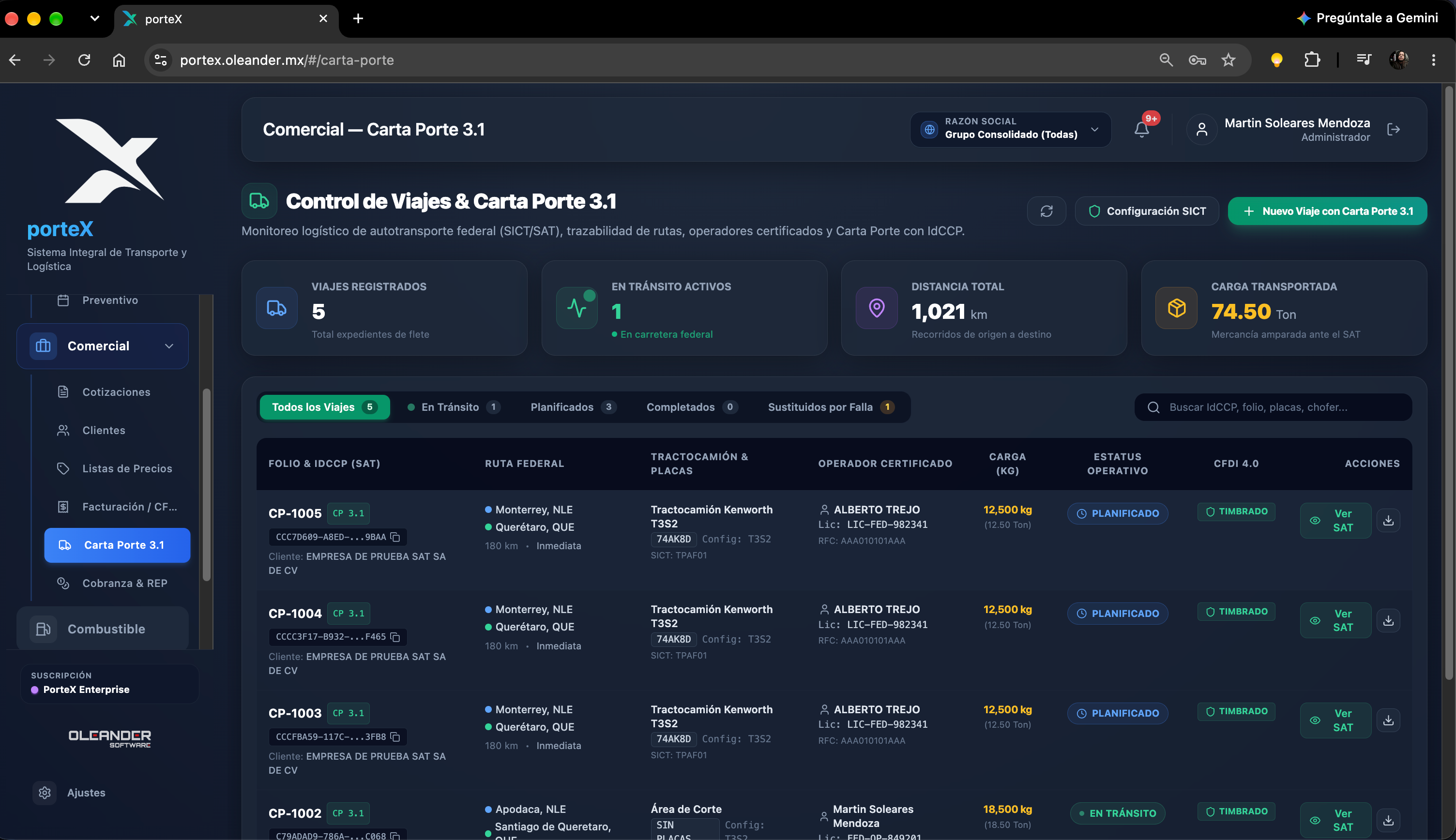The width and height of the screenshot is (1456, 840).
Task: Open the Chrome extensions puzzle icon
Action: 1312,60
